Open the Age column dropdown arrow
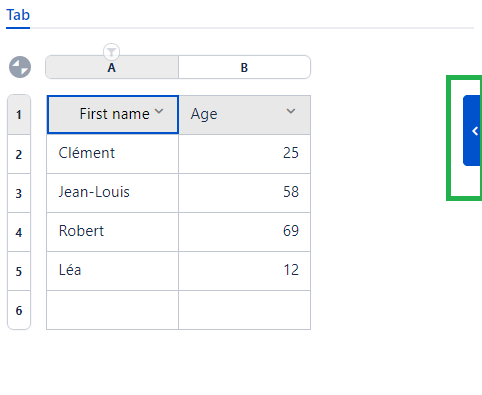The width and height of the screenshot is (482, 395). tap(291, 111)
